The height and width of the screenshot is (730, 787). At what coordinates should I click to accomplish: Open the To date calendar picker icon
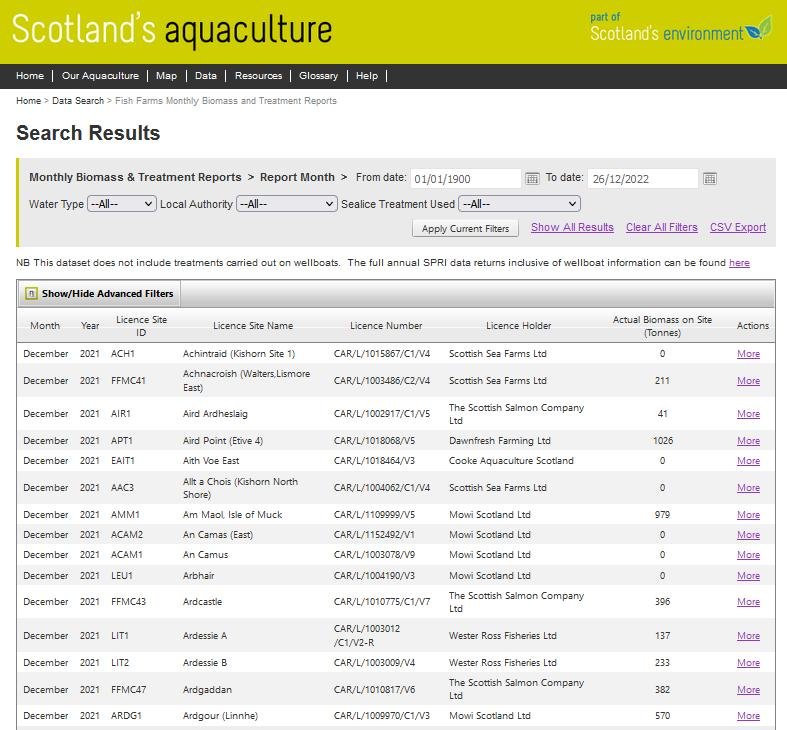709,179
